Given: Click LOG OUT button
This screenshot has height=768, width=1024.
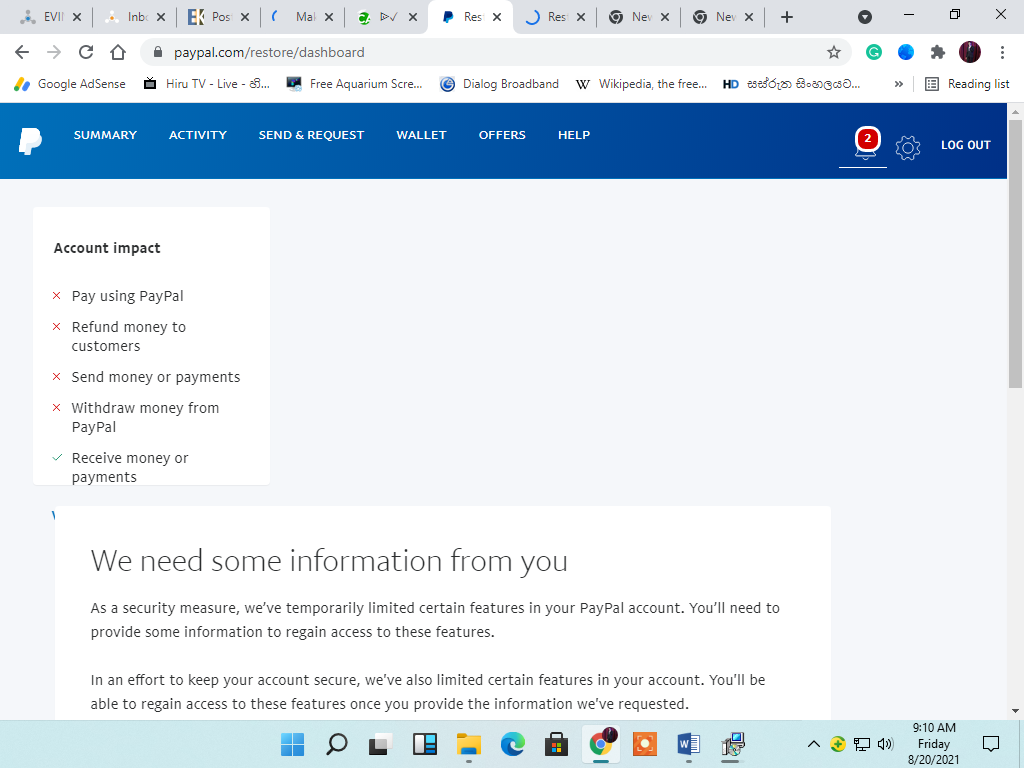Looking at the screenshot, I should [x=966, y=145].
